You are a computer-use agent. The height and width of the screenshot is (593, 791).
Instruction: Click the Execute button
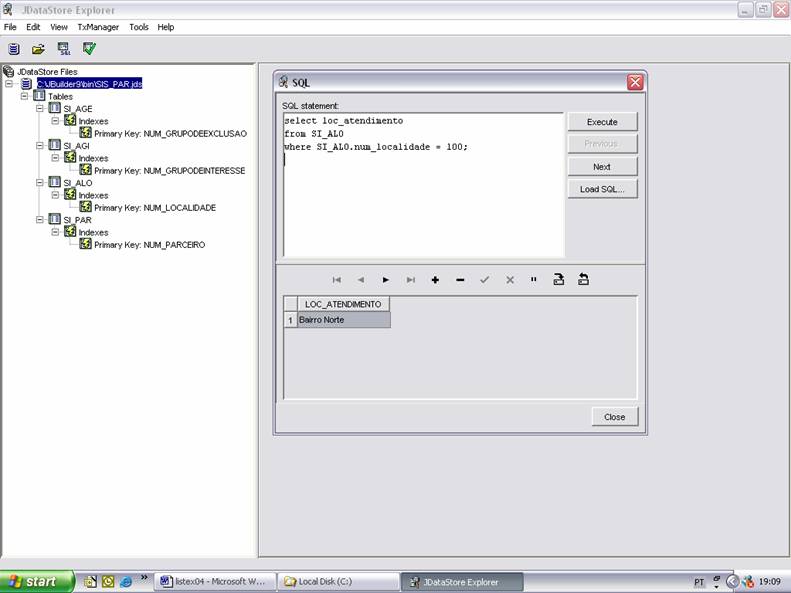pos(602,122)
